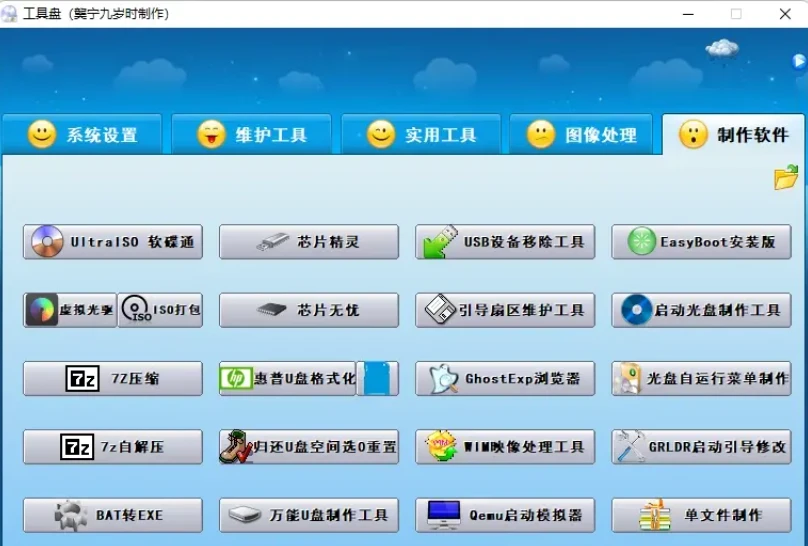Click the blue CD icon on 启动光盘制作工具
Image resolution: width=808 pixels, height=546 pixels.
[x=636, y=310]
